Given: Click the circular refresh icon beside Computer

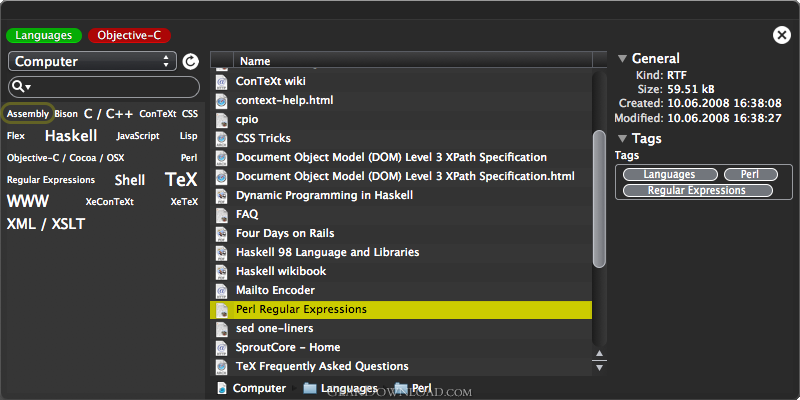Looking at the screenshot, I should [190, 61].
